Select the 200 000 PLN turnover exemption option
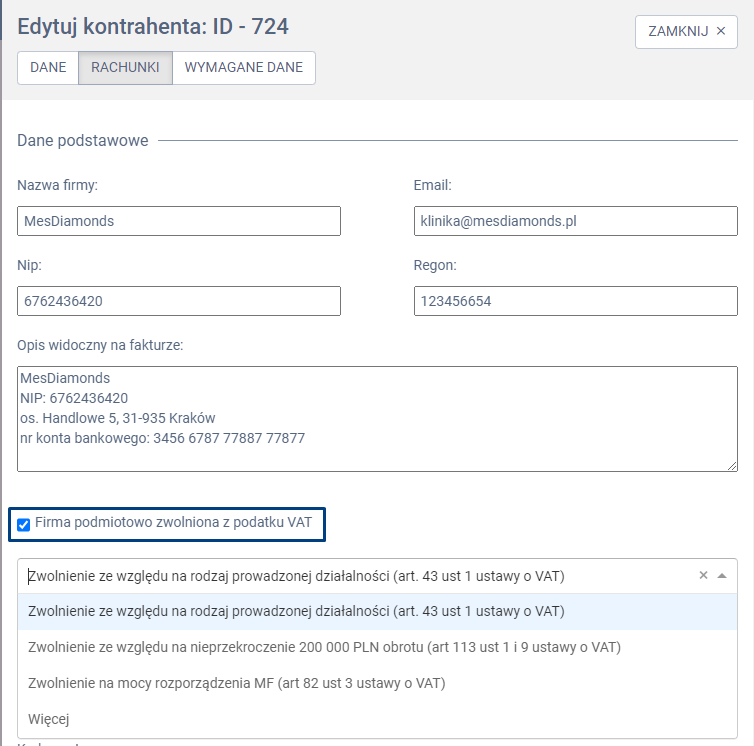754x746 pixels. click(325, 647)
